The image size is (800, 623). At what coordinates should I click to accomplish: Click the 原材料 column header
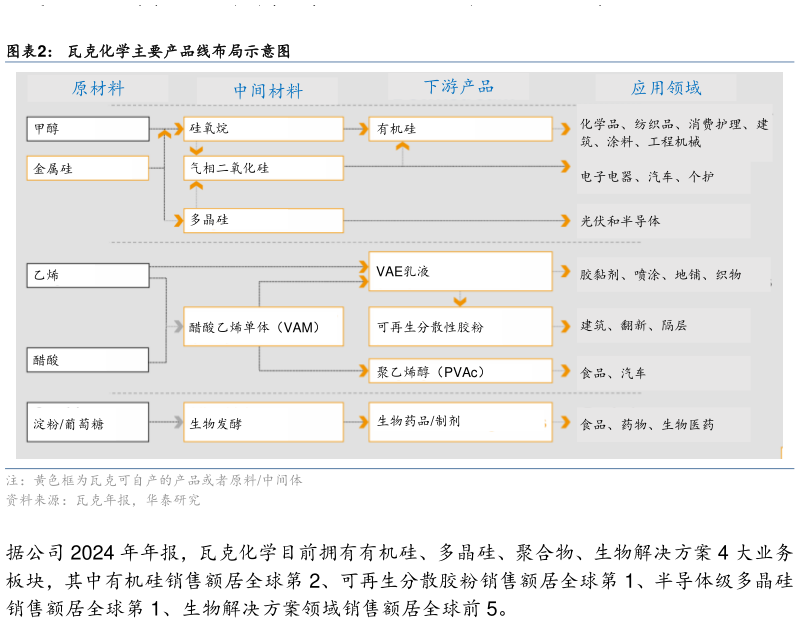point(98,89)
